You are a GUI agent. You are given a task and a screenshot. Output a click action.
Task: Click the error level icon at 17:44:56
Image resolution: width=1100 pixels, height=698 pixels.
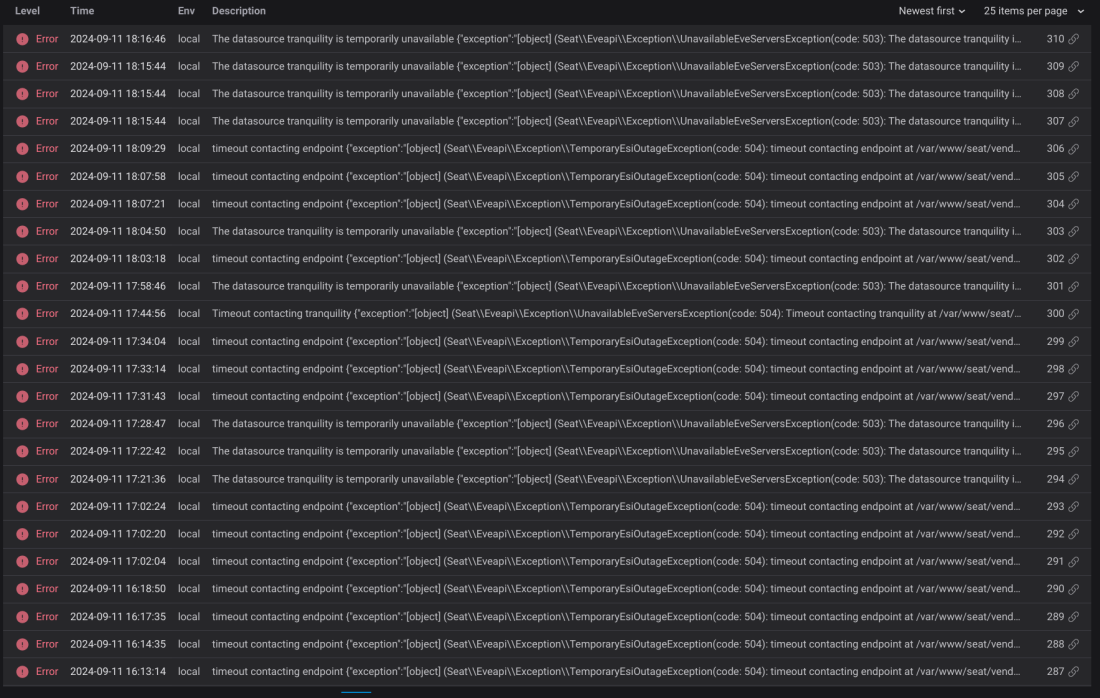point(22,314)
